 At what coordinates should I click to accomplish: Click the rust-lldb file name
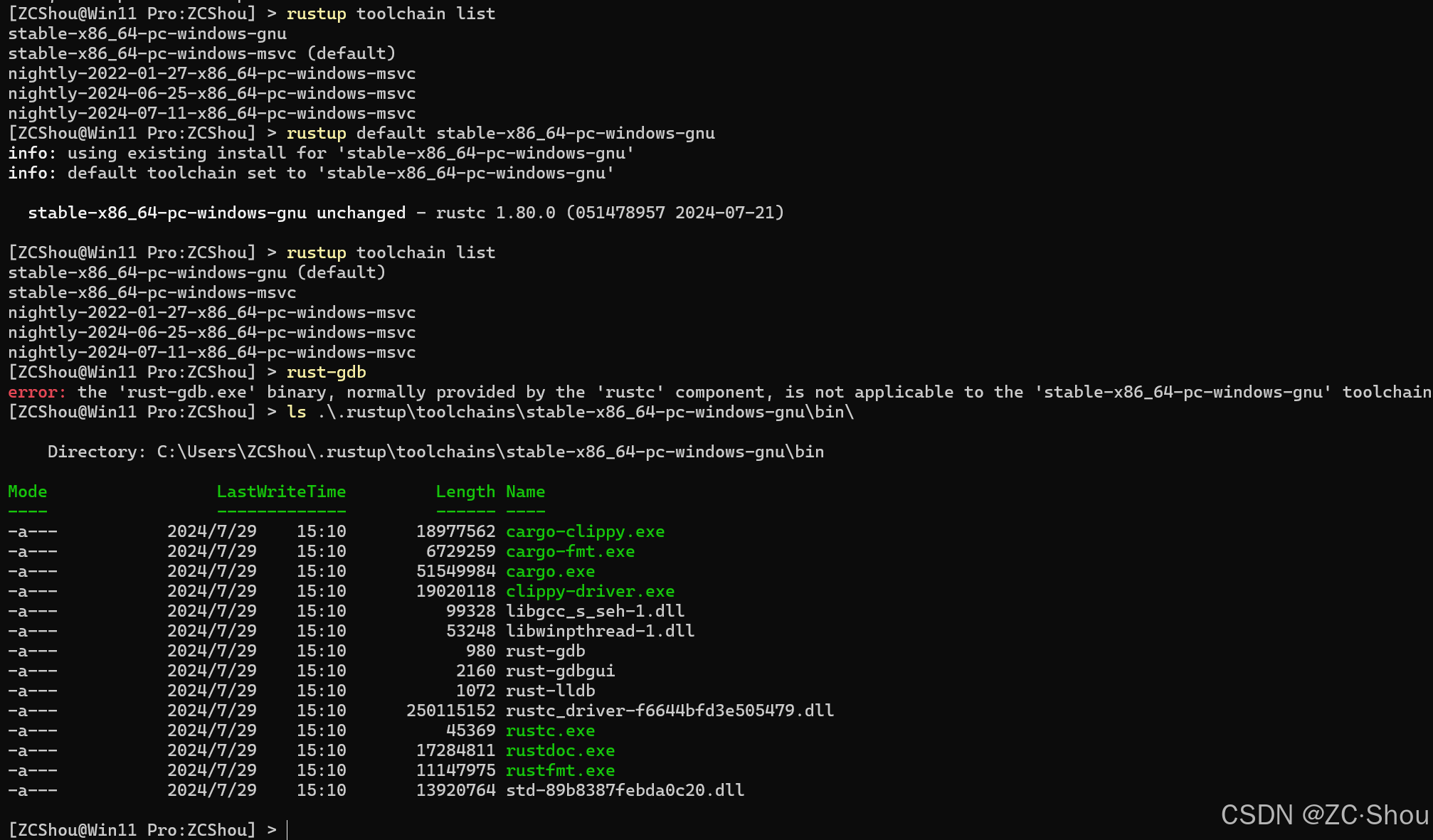tap(549, 691)
